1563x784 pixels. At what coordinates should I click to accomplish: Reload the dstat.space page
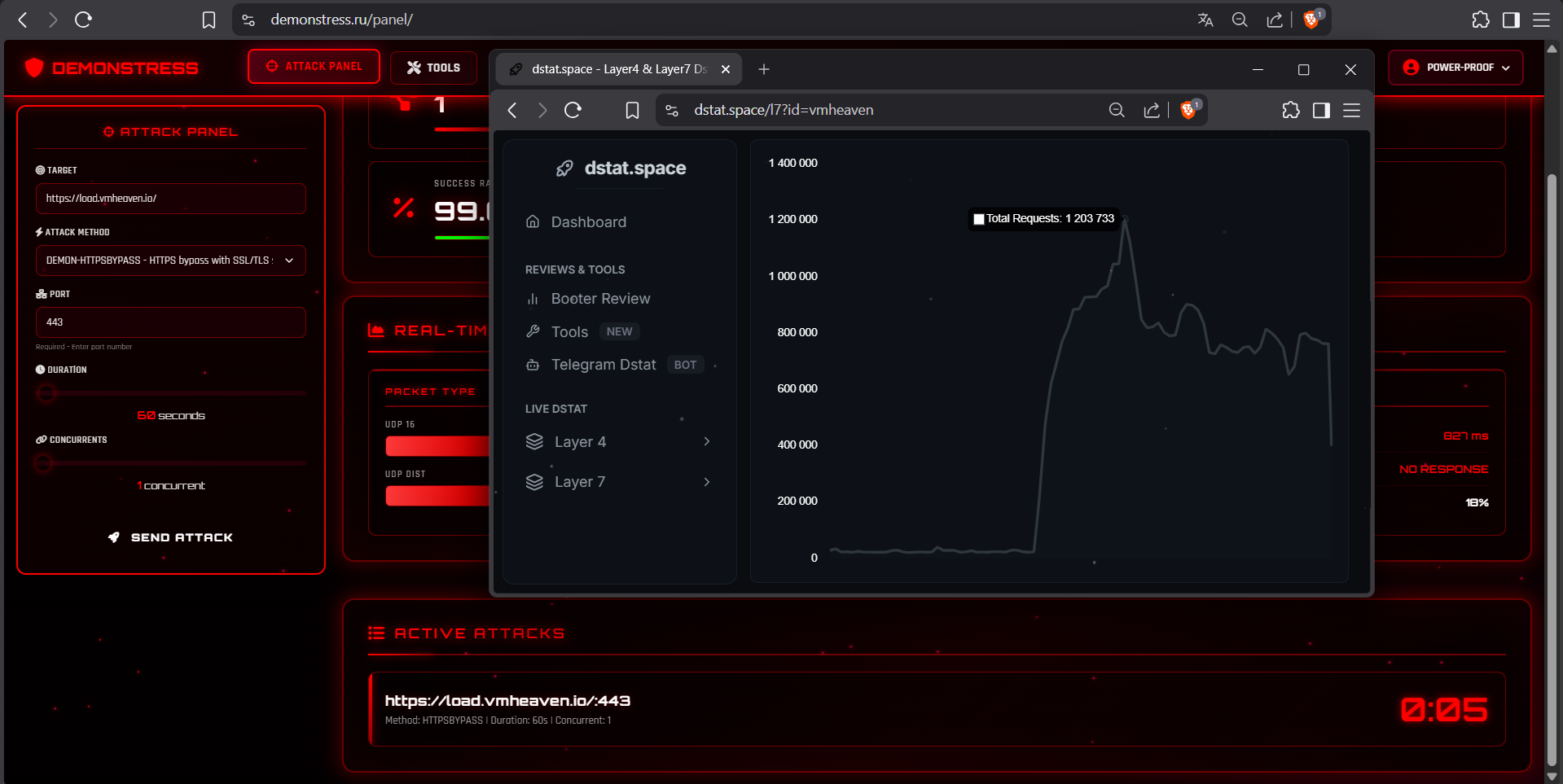coord(573,110)
